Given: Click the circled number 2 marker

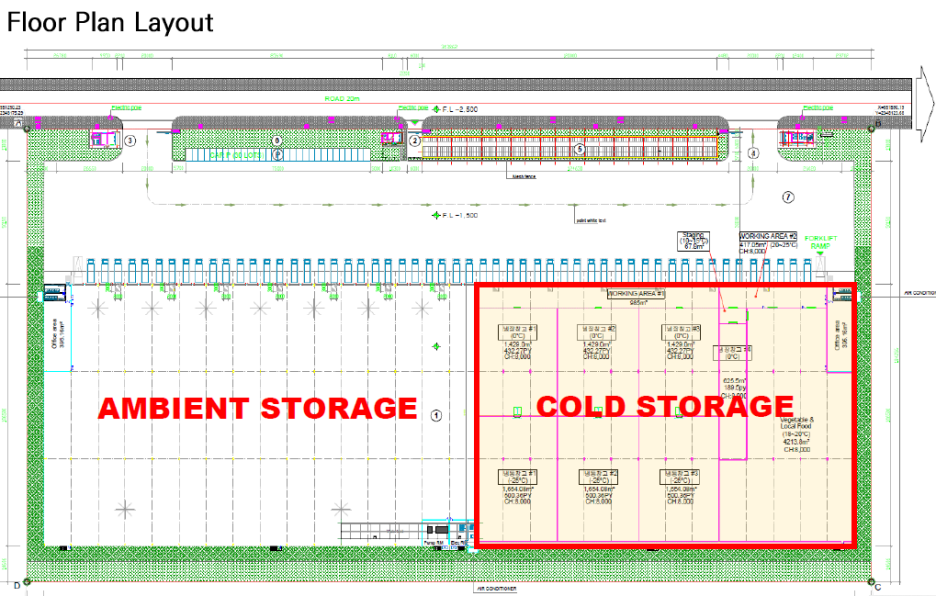Looking at the screenshot, I should (x=415, y=141).
